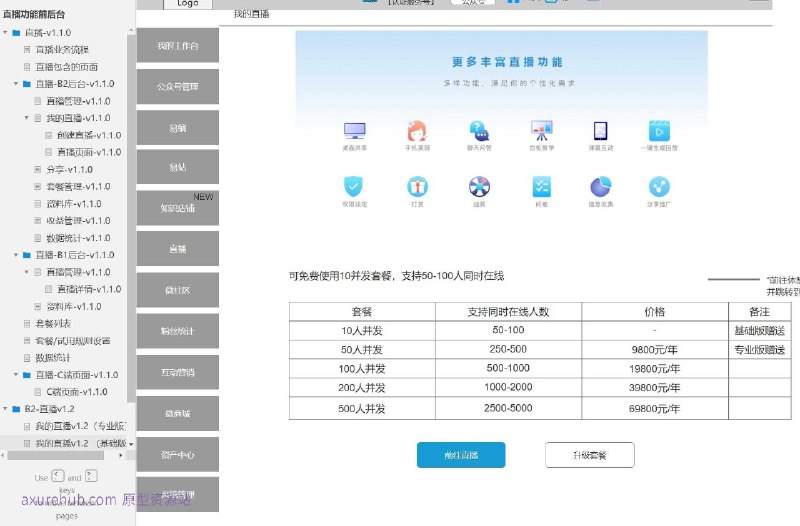This screenshot has height=526, width=800.
Task: Open 收益管理-v1.1.0 in the page tree
Action: 79,220
